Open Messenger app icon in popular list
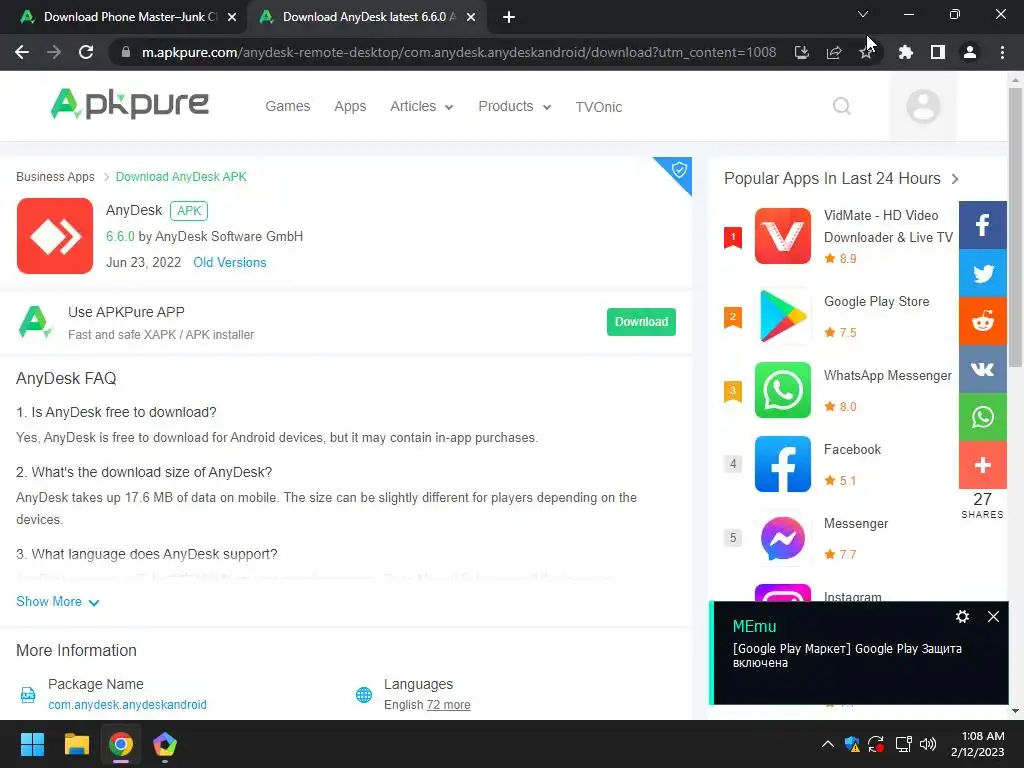The height and width of the screenshot is (768, 1024). [x=782, y=538]
